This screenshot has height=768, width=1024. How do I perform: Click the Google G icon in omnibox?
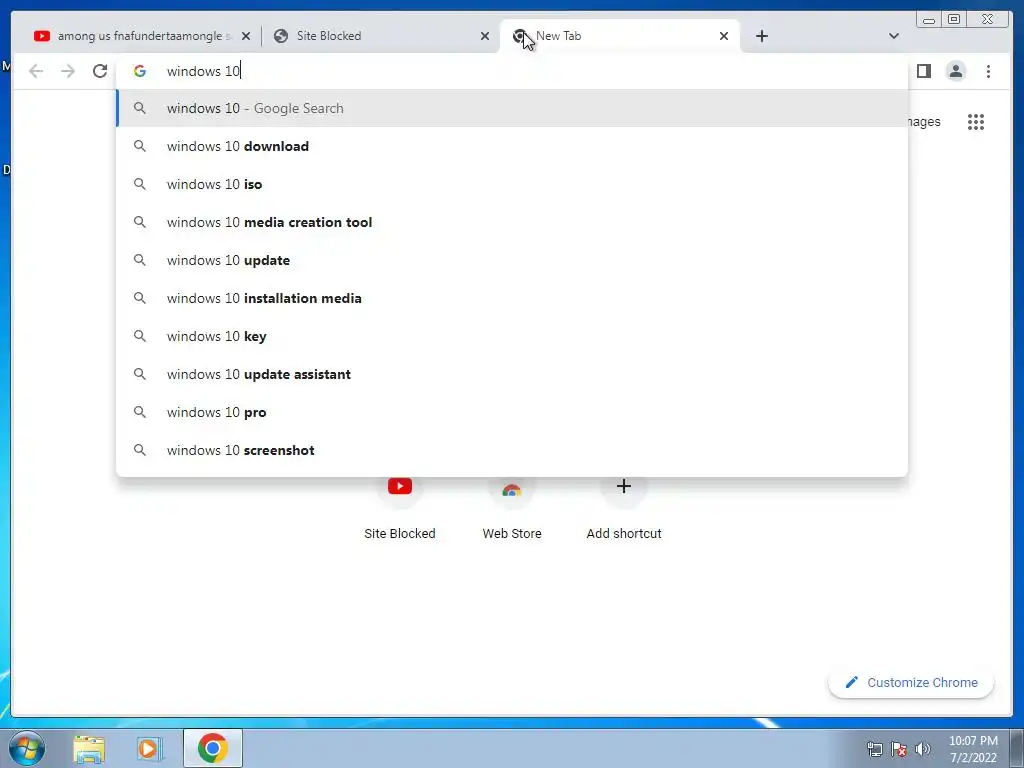[x=140, y=71]
